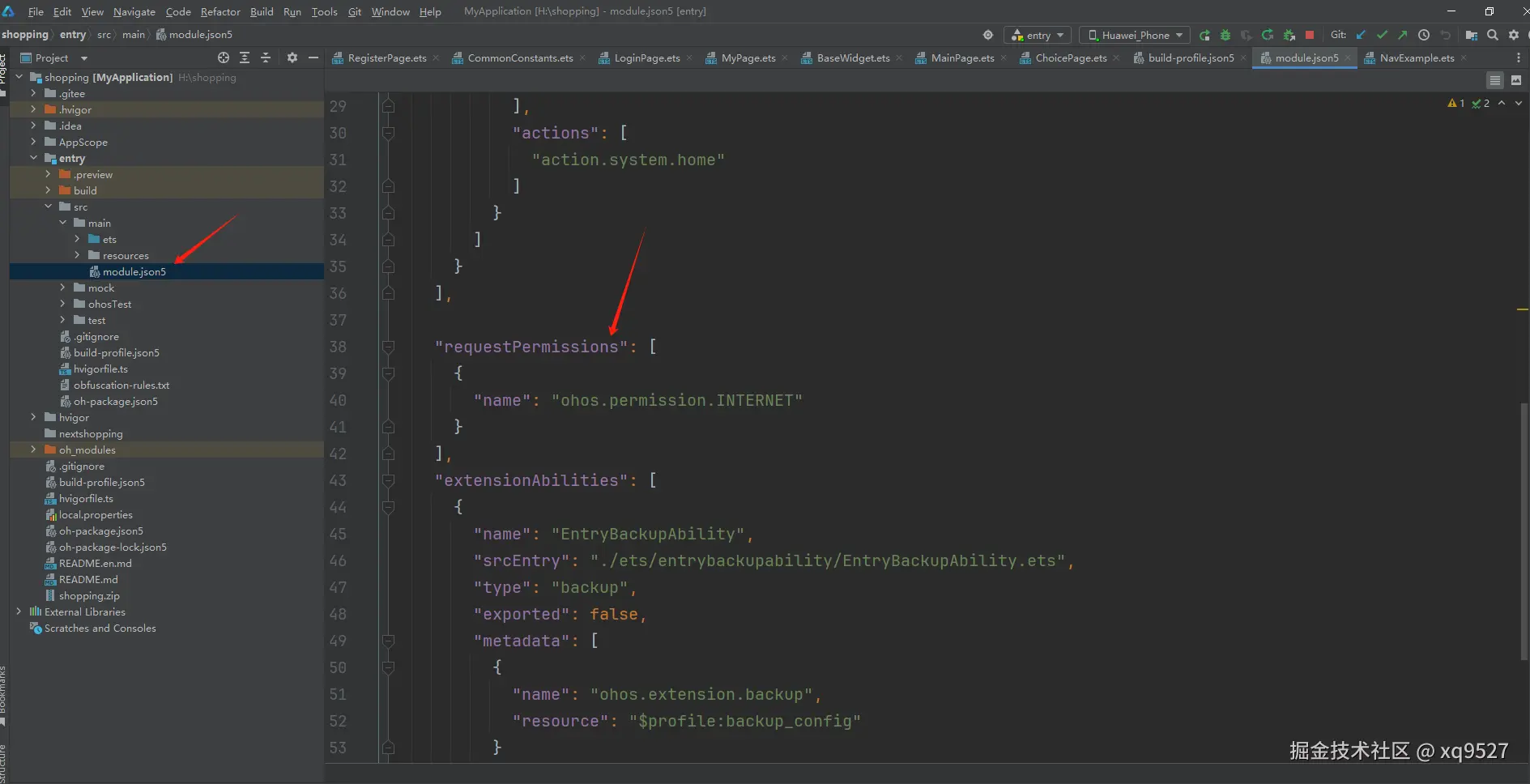Open the editor tabs overflow menu

(1519, 58)
